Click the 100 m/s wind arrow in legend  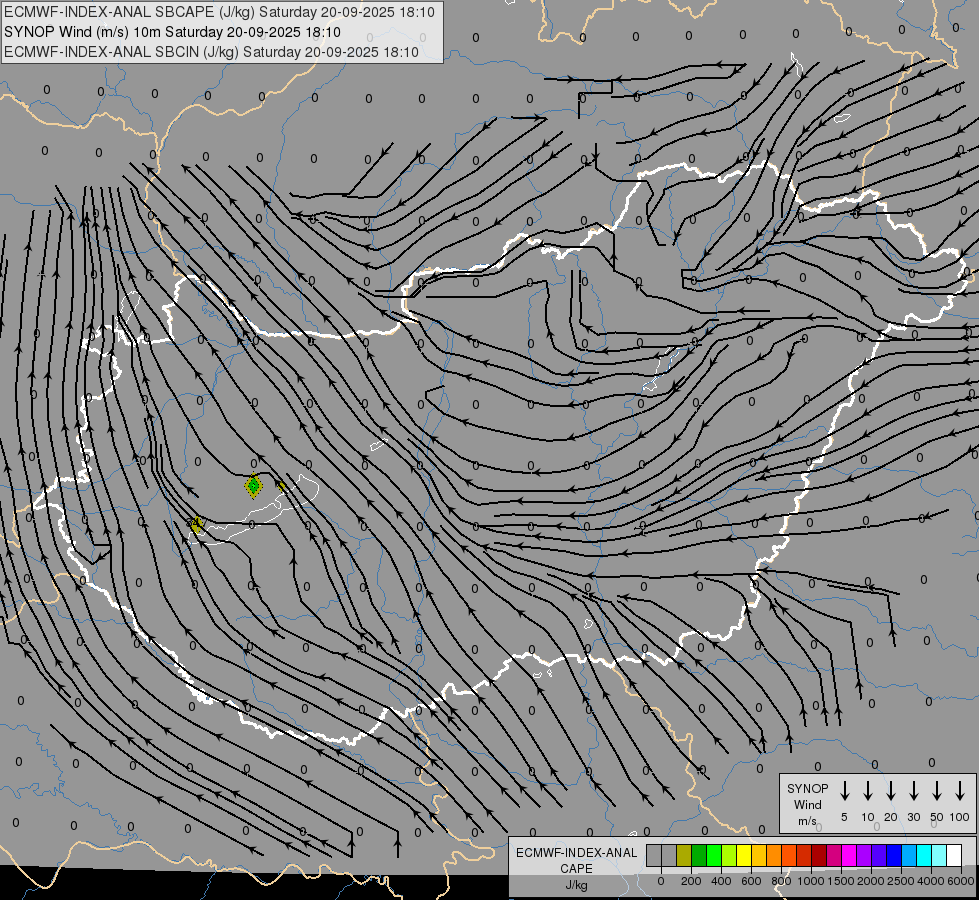pos(960,790)
